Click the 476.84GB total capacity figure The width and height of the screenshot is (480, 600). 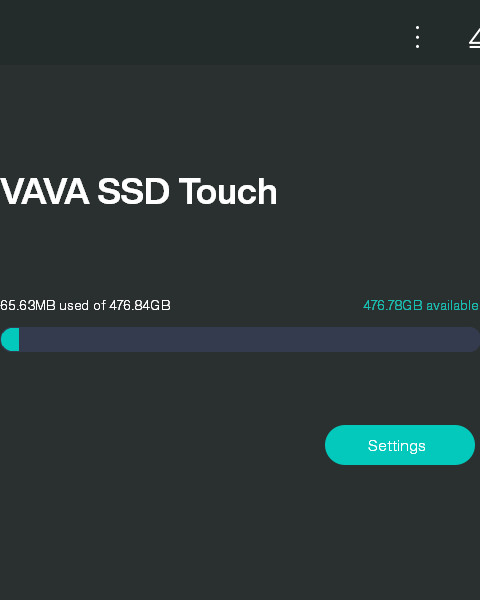click(x=140, y=305)
